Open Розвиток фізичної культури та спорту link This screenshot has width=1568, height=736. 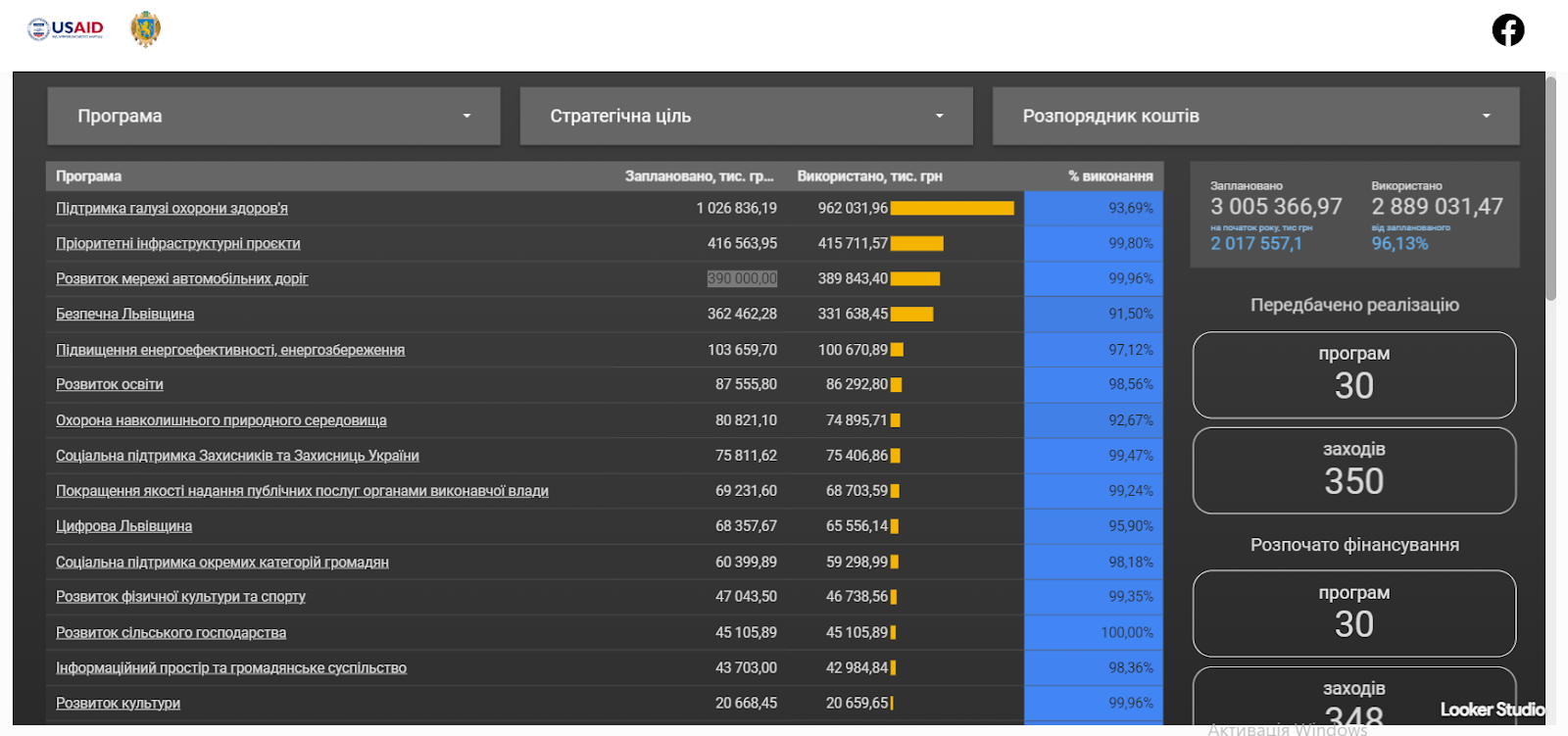(180, 596)
